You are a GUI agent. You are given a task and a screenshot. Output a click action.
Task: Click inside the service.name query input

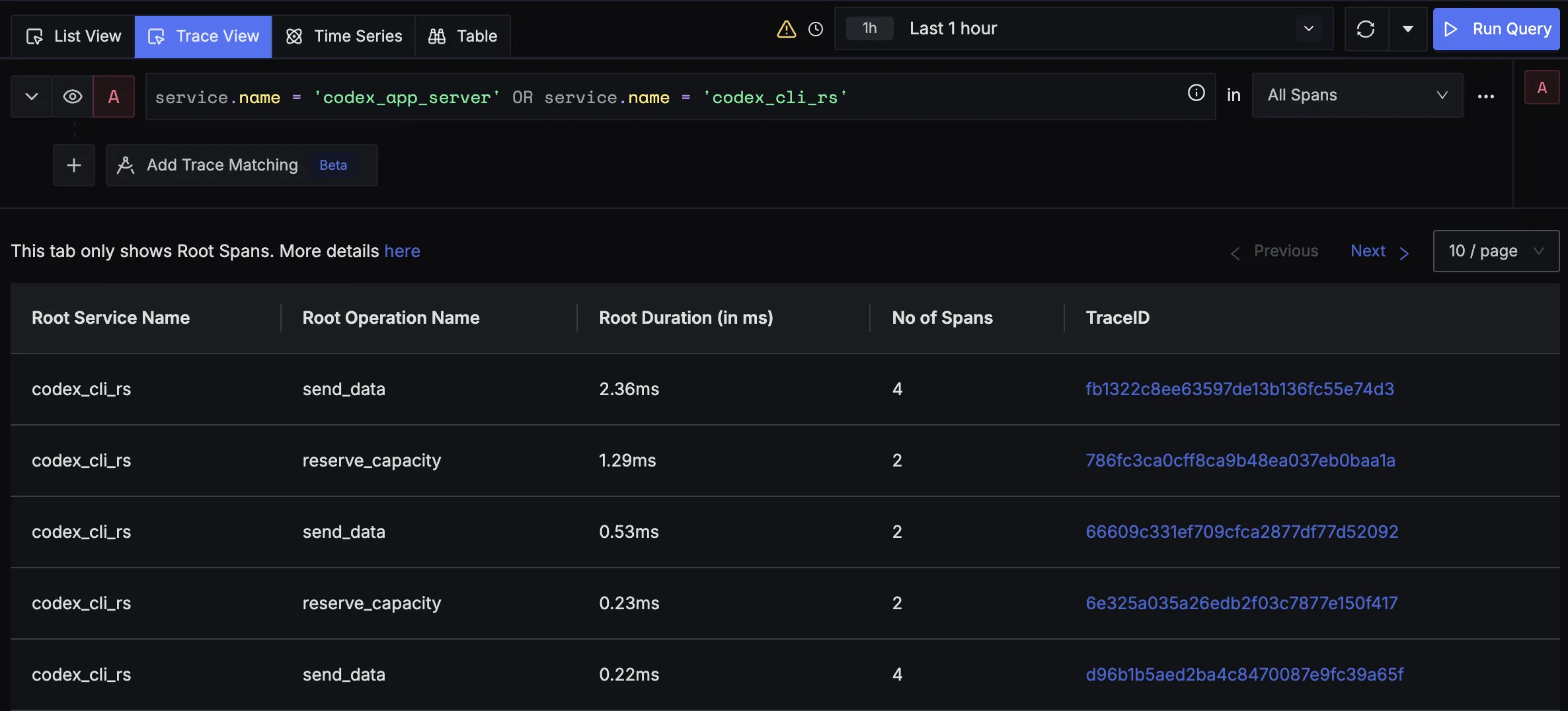tap(661, 97)
